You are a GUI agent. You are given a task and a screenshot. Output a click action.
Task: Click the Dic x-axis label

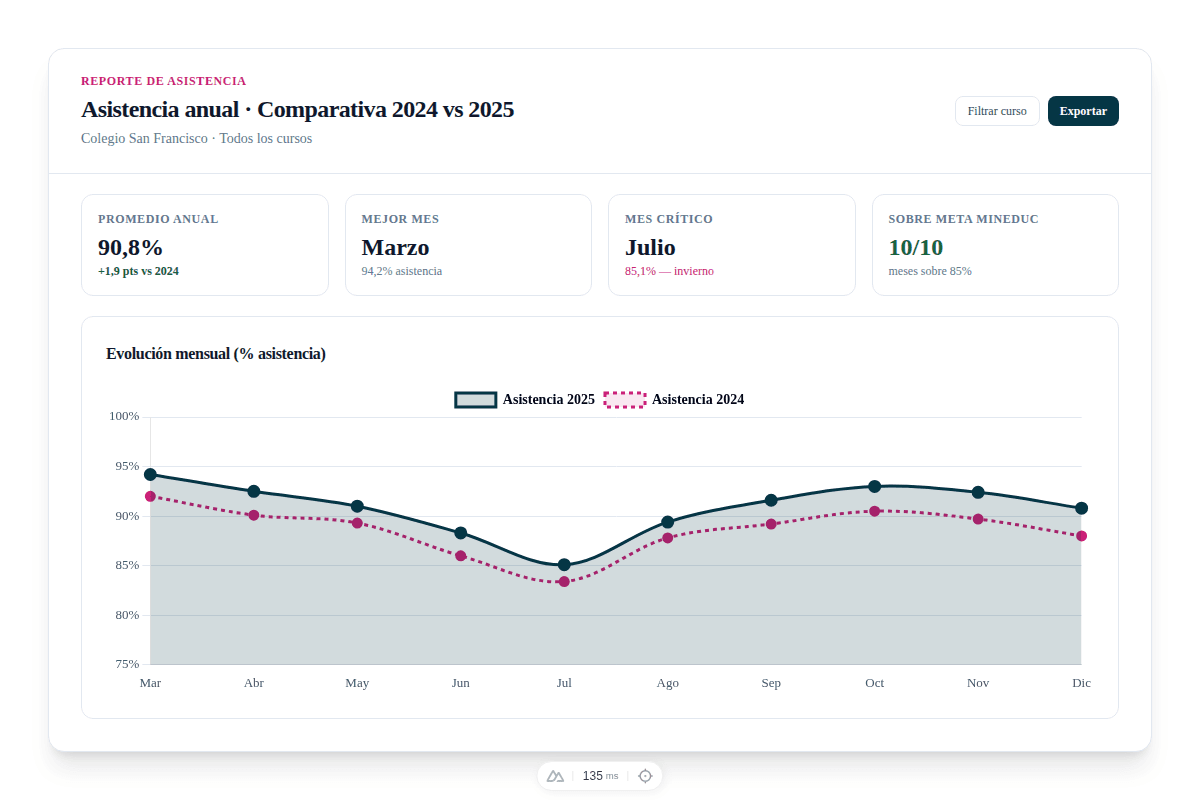tap(1081, 683)
